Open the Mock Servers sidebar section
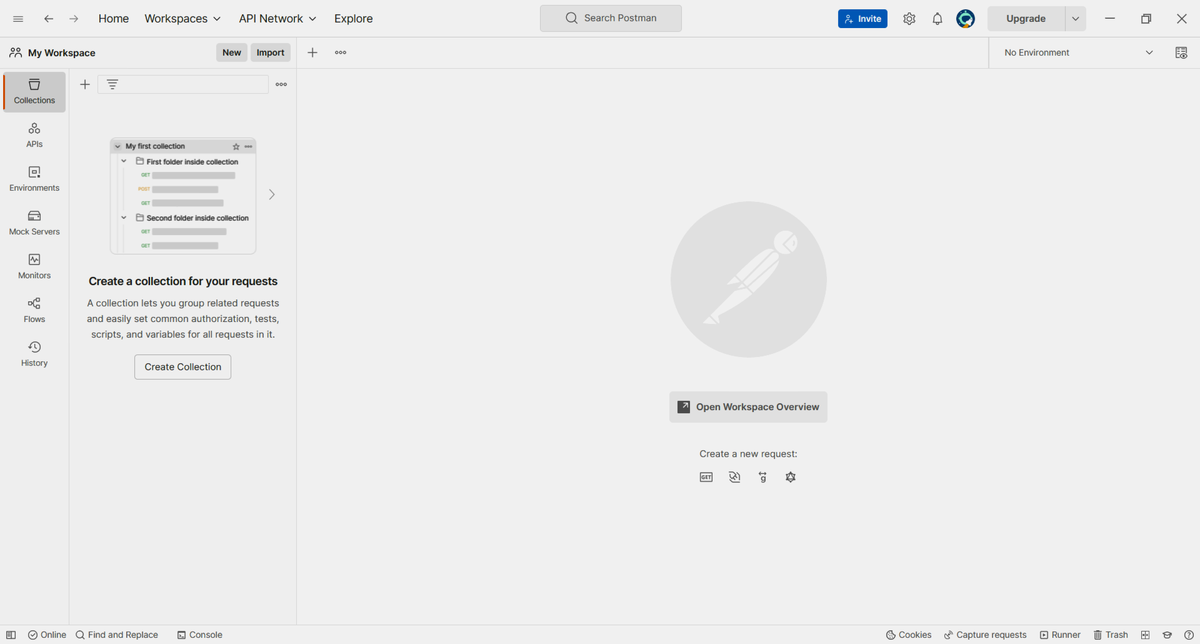The image size is (1200, 644). pos(34,223)
